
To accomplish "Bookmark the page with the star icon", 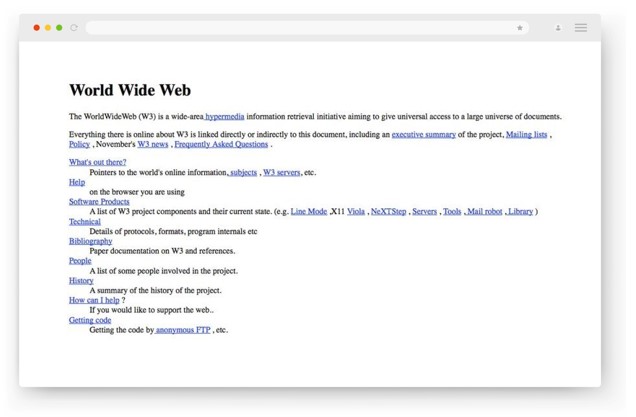I will [x=520, y=28].
